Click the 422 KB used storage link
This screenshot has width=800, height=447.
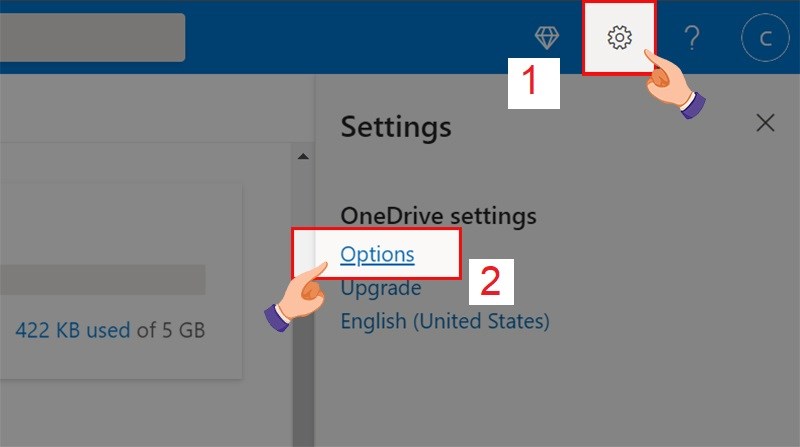(x=73, y=329)
